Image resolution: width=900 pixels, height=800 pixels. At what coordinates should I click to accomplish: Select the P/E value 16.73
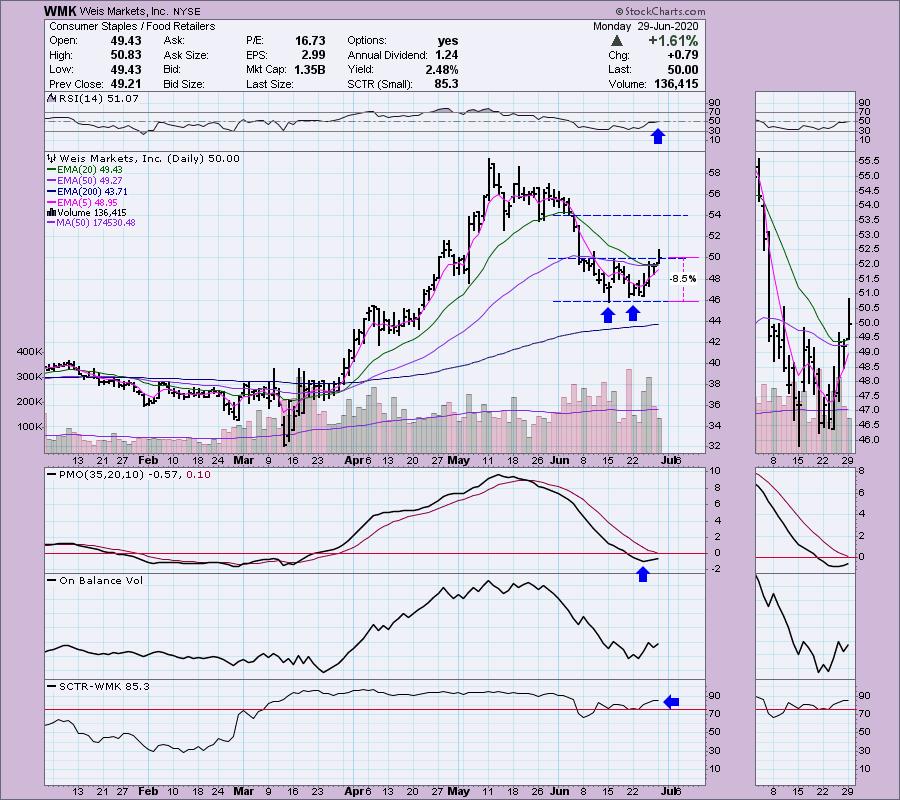pyautogui.click(x=310, y=41)
